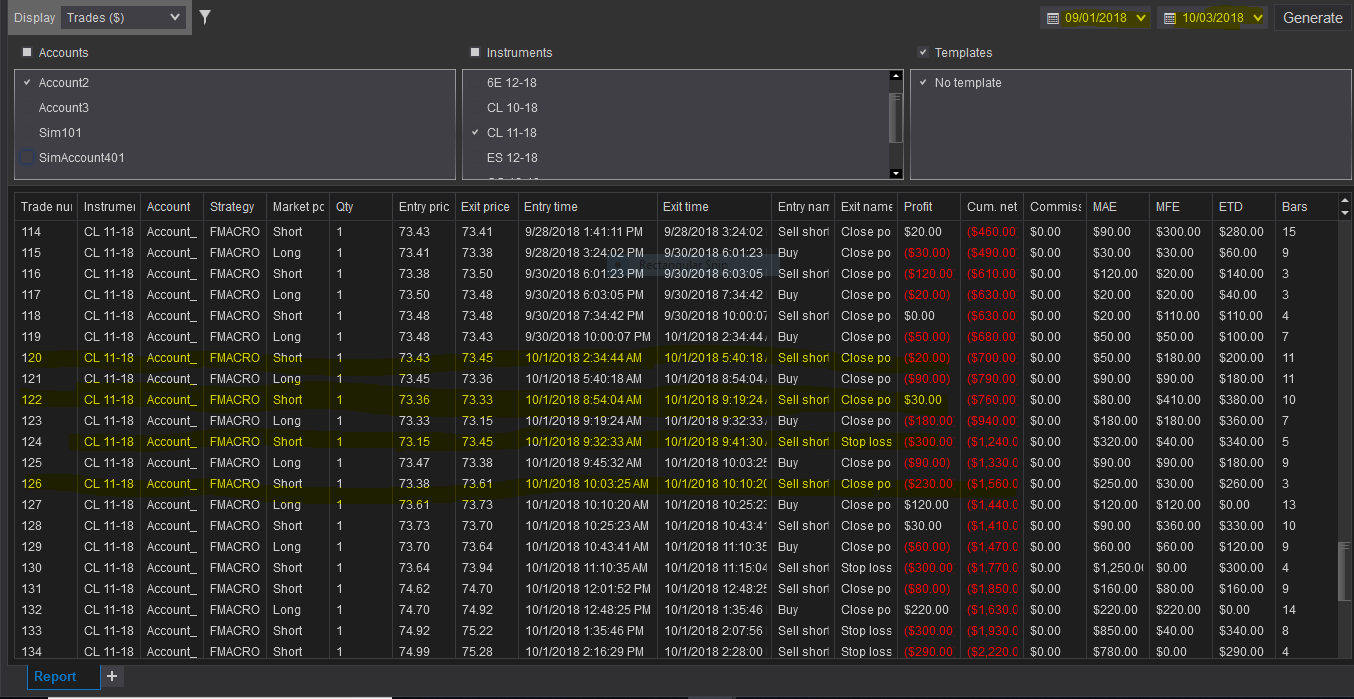Viewport: 1354px width, 699px height.
Task: Add a new tab with the plus icon
Action: pyautogui.click(x=112, y=676)
